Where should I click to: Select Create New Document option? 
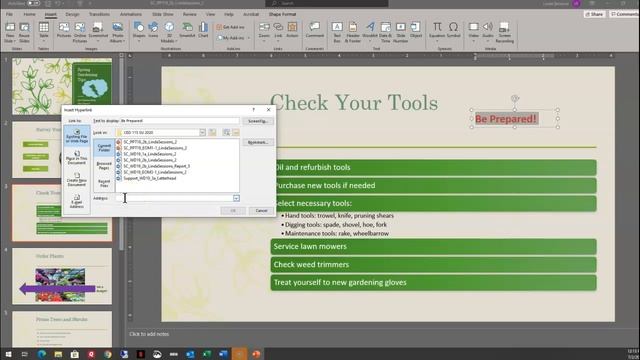coord(77,180)
